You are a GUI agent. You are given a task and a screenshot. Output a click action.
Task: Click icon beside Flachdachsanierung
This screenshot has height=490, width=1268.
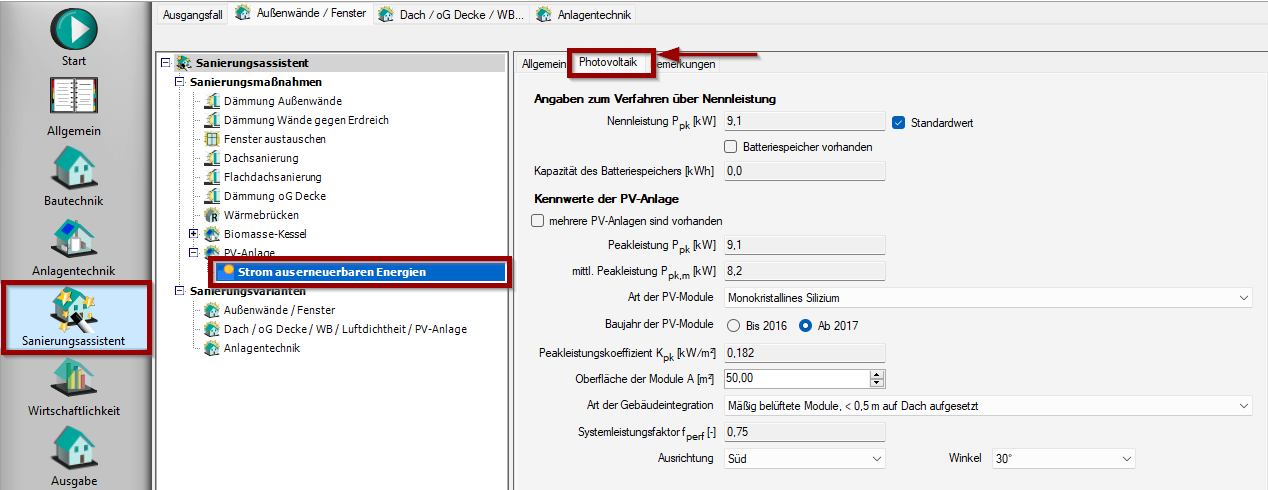pyautogui.click(x=211, y=177)
